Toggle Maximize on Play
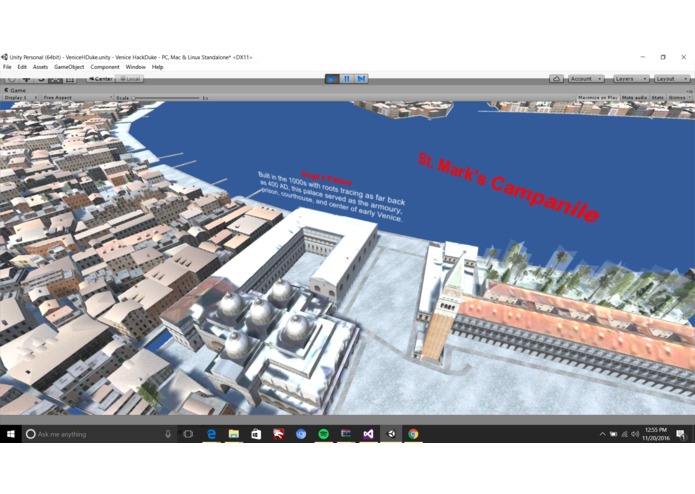695x494 pixels. click(x=597, y=97)
